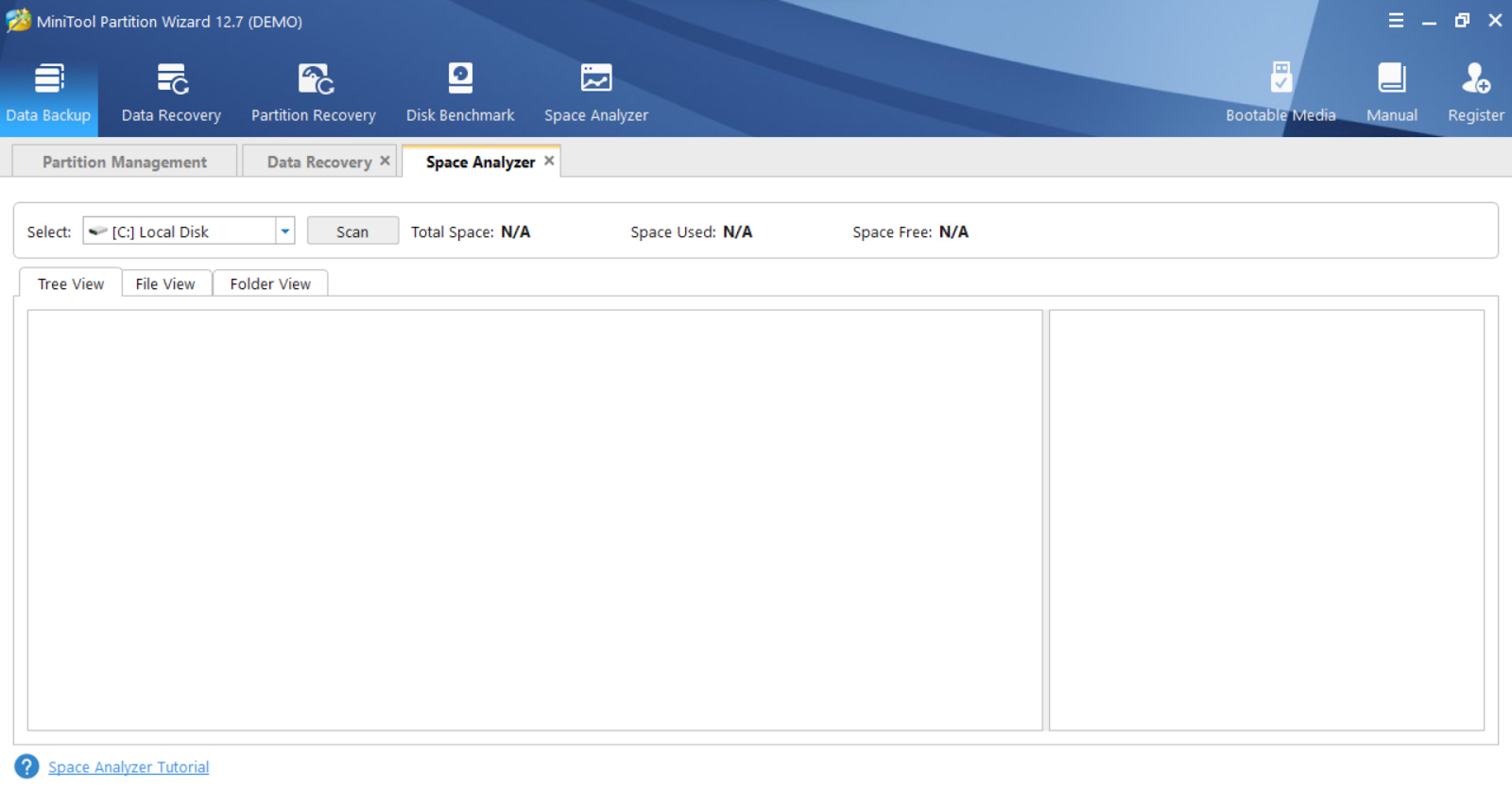Click the [C:] Local Disk combo box
The image size is (1512, 789).
coord(189,232)
